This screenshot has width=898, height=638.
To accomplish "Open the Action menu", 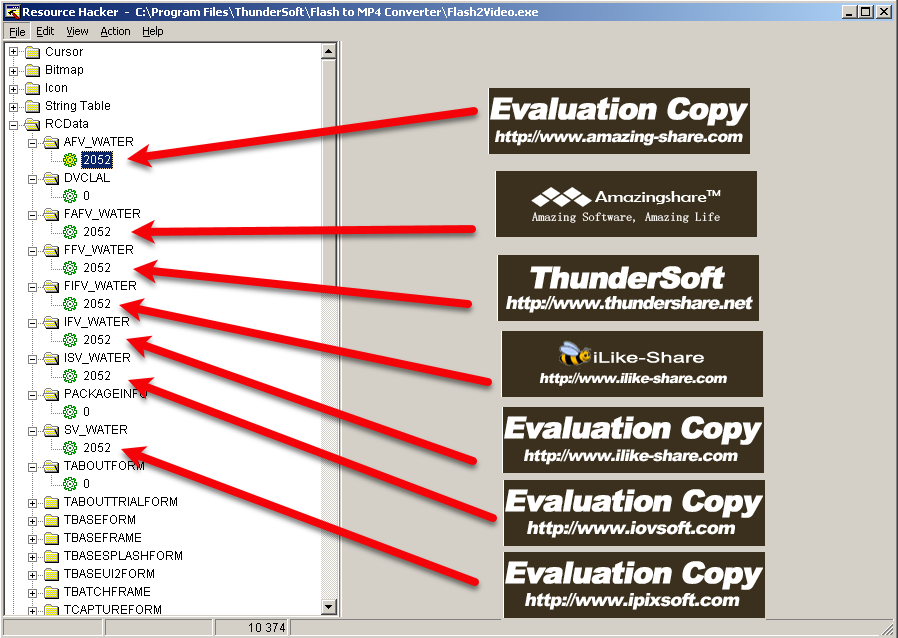I will point(115,31).
